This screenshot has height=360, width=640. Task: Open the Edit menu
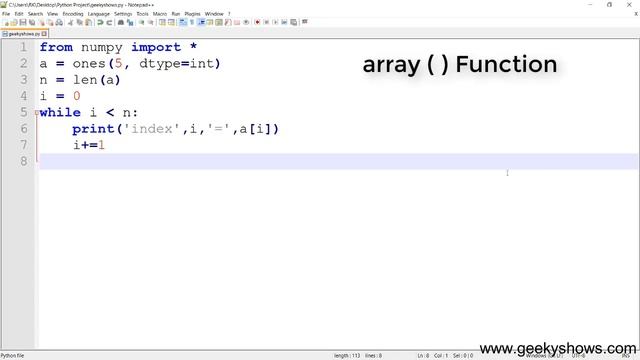pos(19,14)
